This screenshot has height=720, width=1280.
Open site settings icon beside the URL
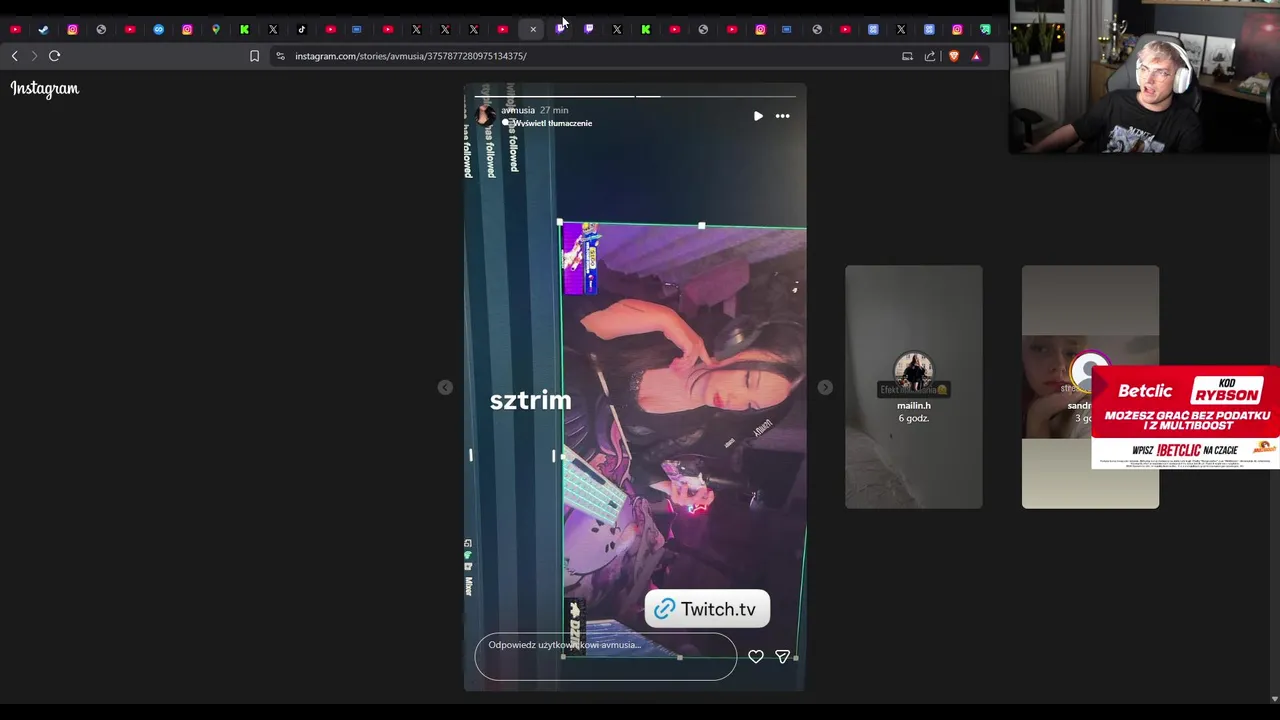(x=280, y=56)
